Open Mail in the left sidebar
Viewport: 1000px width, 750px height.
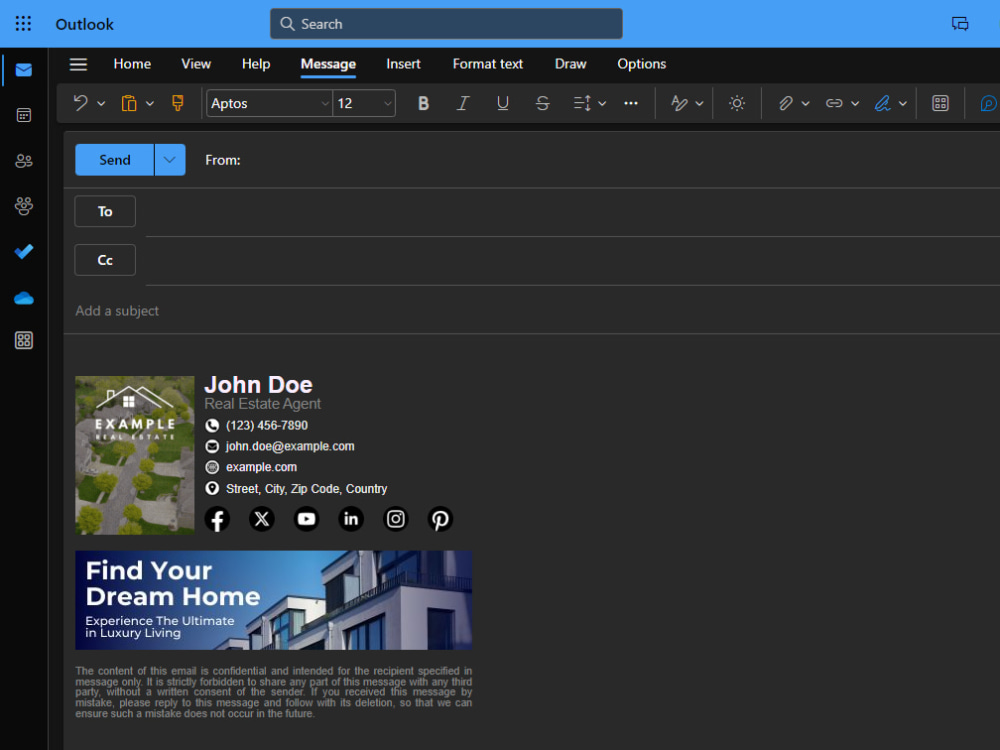point(24,70)
